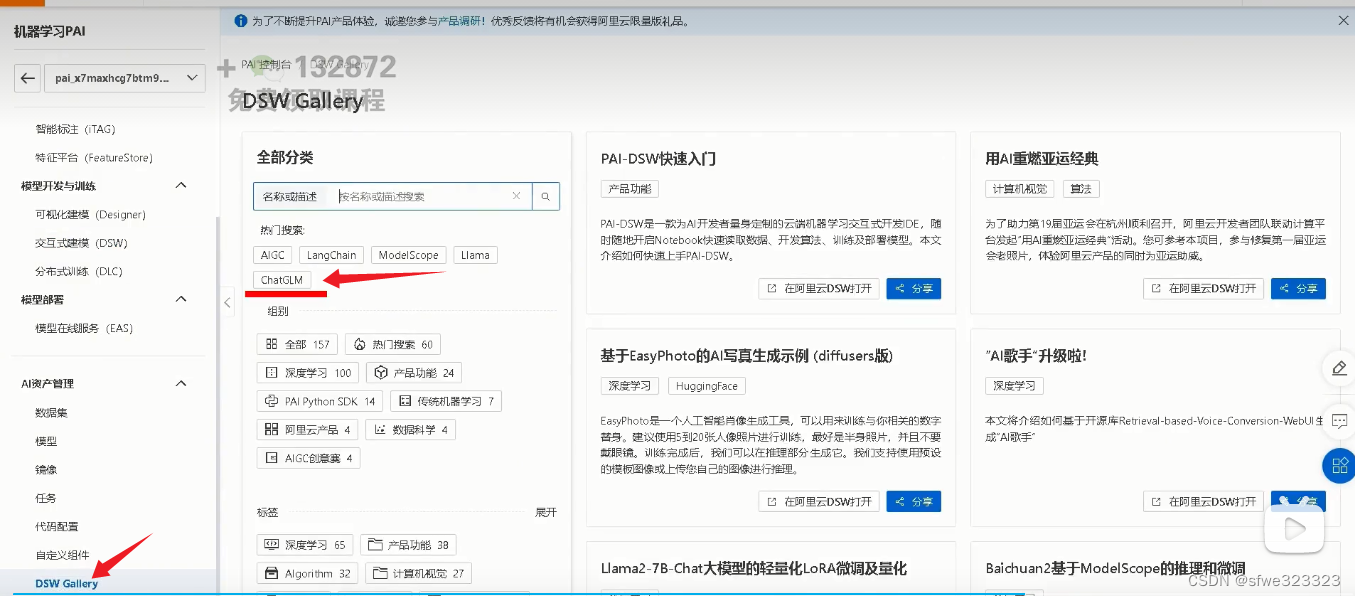Filter by PAI Python SDK 14 group
This screenshot has width=1355, height=596.
[319, 401]
